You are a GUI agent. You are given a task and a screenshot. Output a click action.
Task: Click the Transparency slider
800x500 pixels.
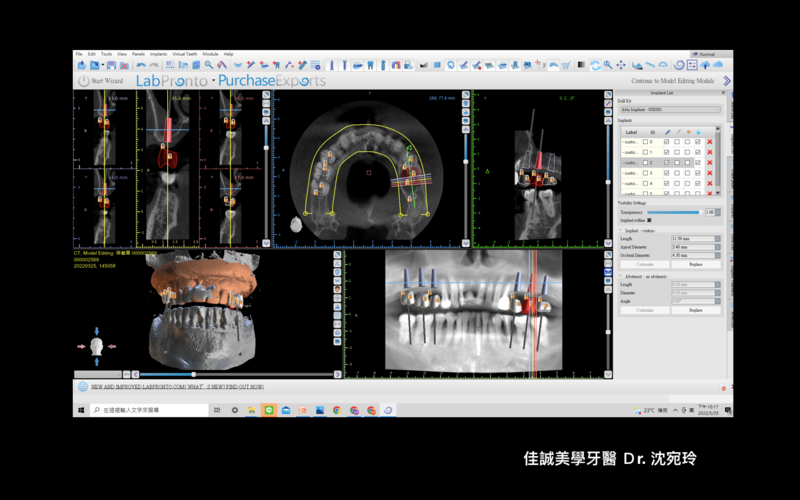(x=674, y=212)
